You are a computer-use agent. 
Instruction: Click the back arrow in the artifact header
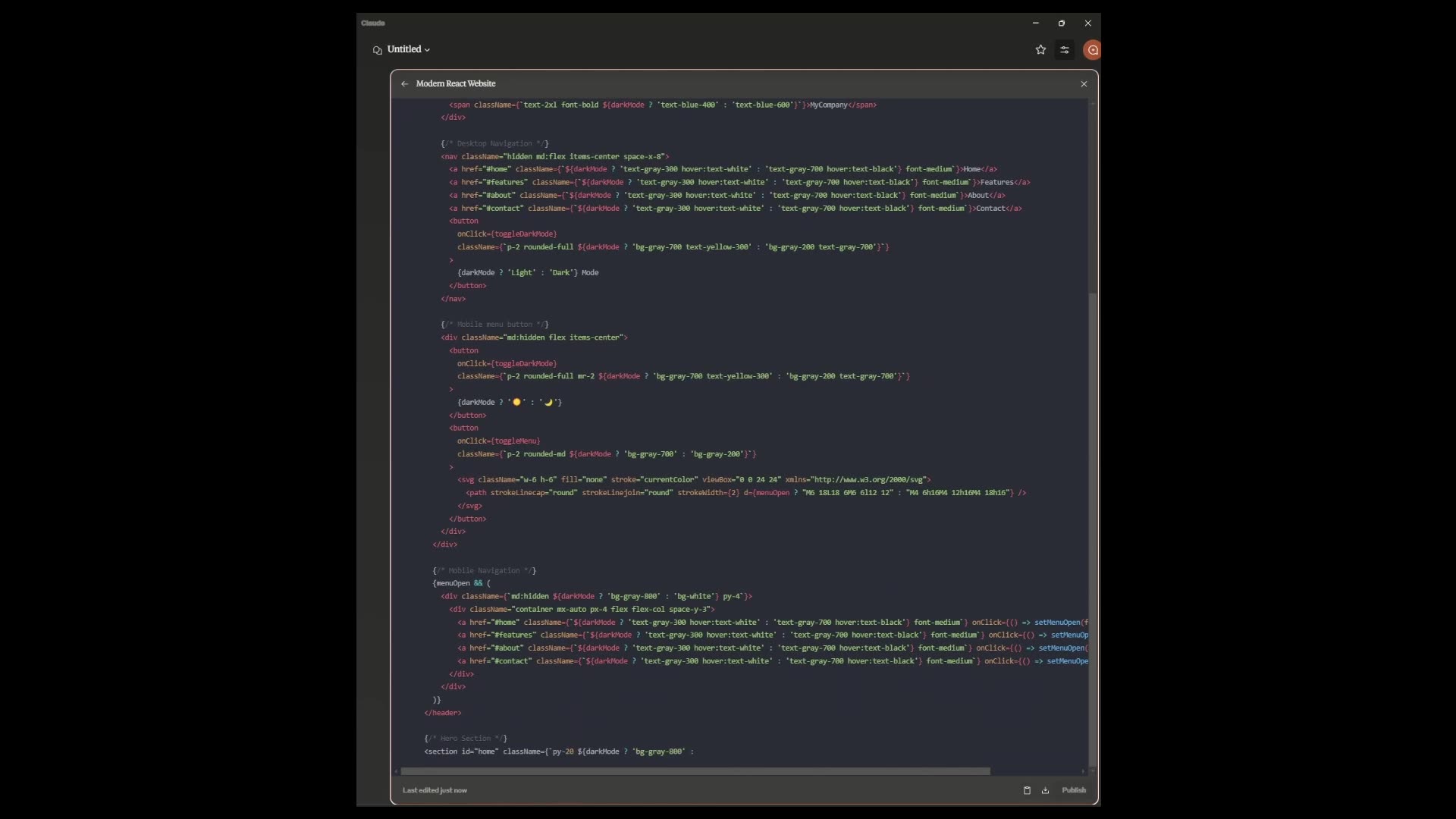pos(404,83)
